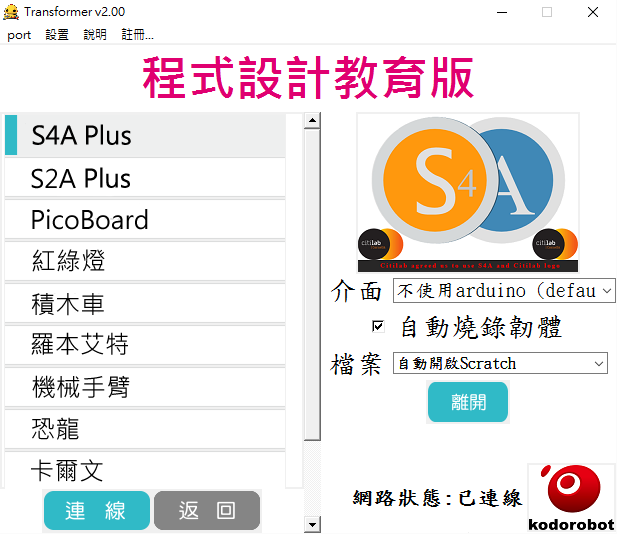Select S4A Plus in the list
This screenshot has height=534, width=617.
(145, 135)
